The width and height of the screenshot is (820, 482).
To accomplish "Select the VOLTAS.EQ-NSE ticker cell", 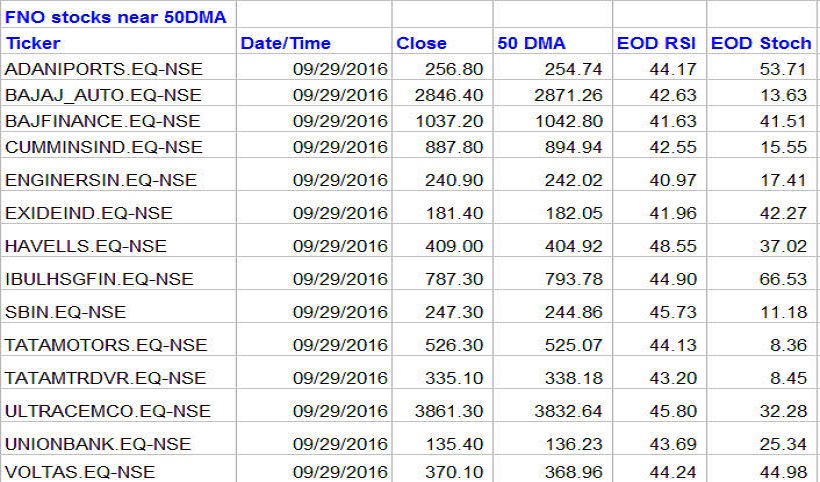I will pyautogui.click(x=80, y=470).
